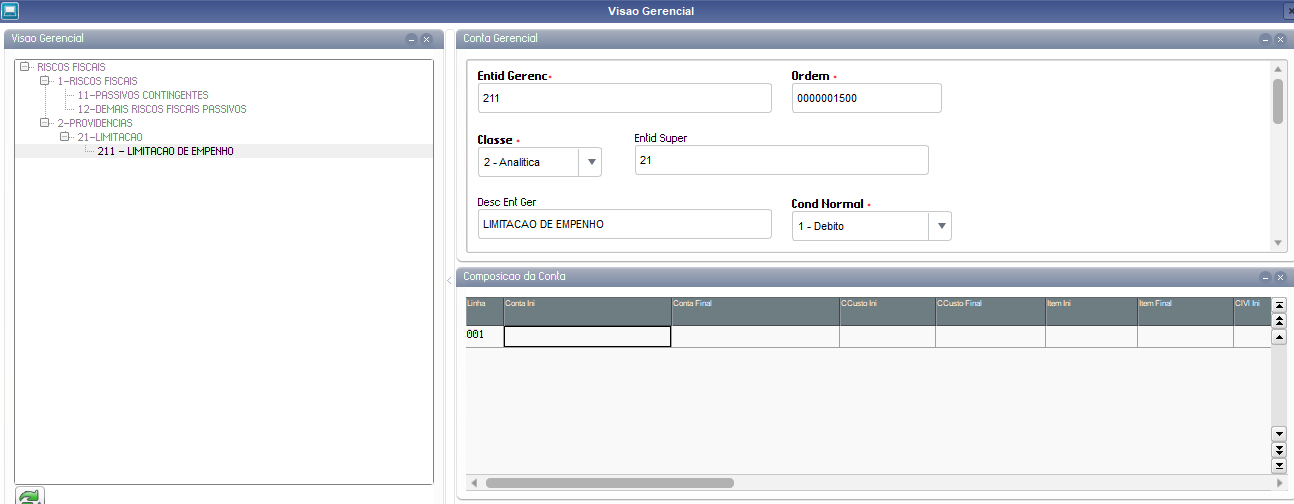
Task: Click the grid single down arrow
Action: point(1278,434)
